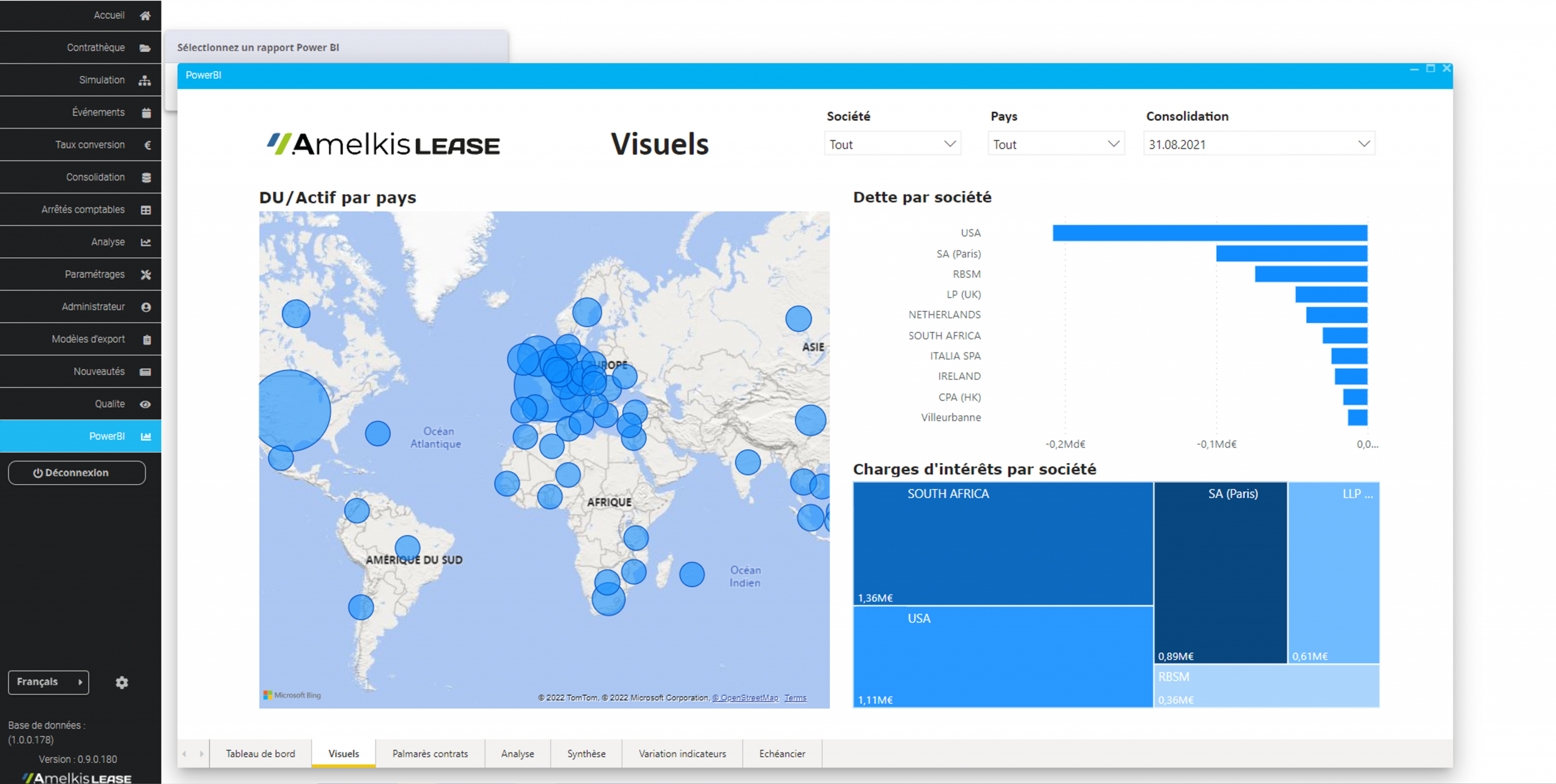Expand the Société dropdown
This screenshot has height=784, width=1556.
pyautogui.click(x=949, y=144)
